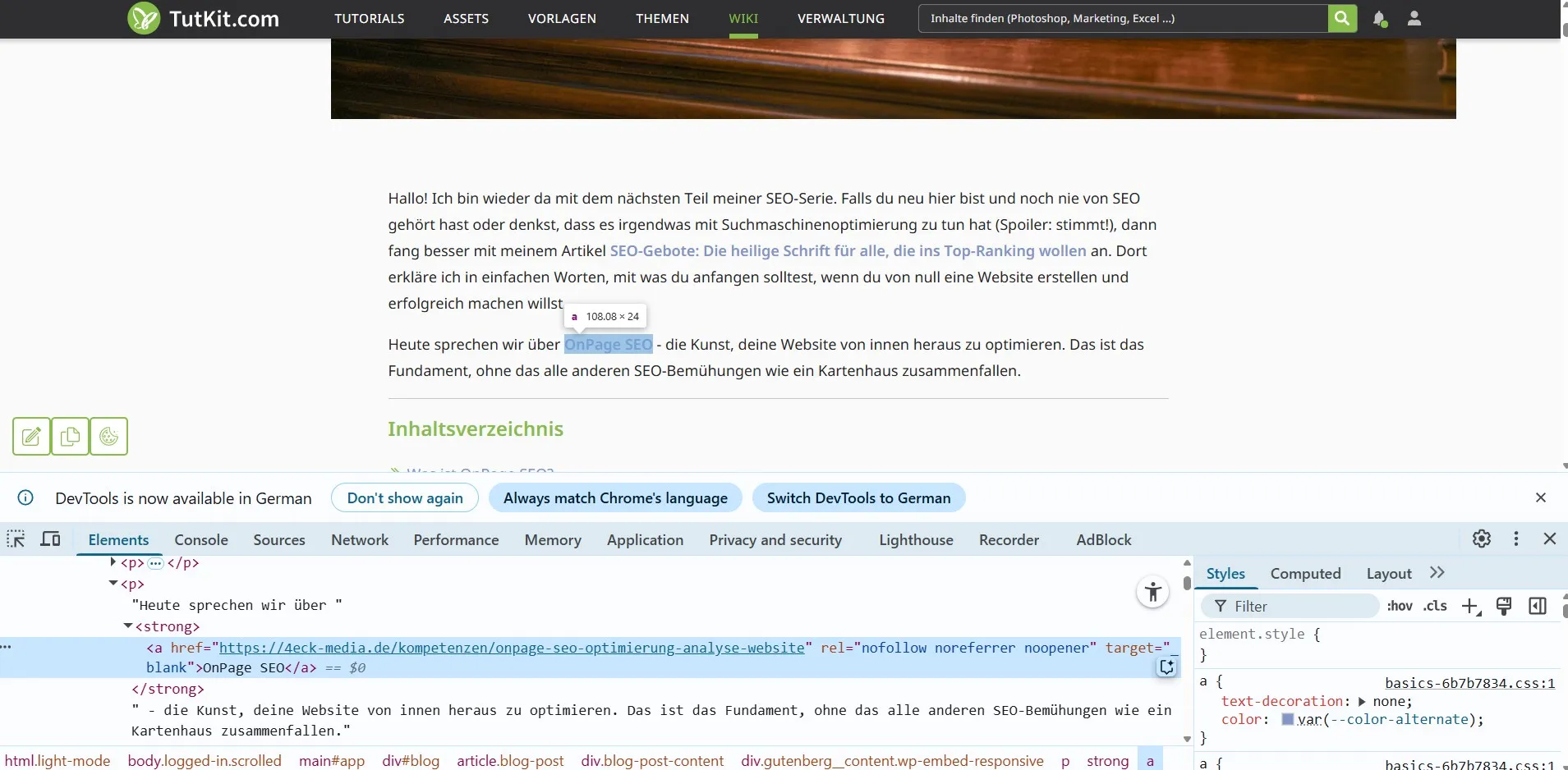Click the AI assistance icon on selected node
1568x770 pixels.
coord(1167,667)
